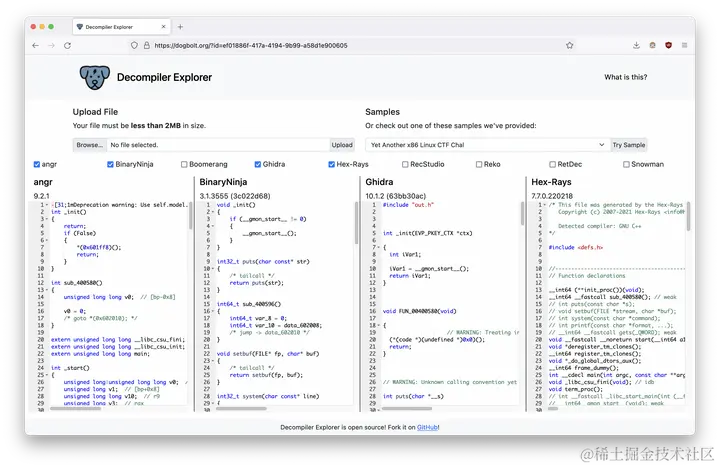Enable the RecStudio checkbox
The image size is (720, 468).
(405, 164)
